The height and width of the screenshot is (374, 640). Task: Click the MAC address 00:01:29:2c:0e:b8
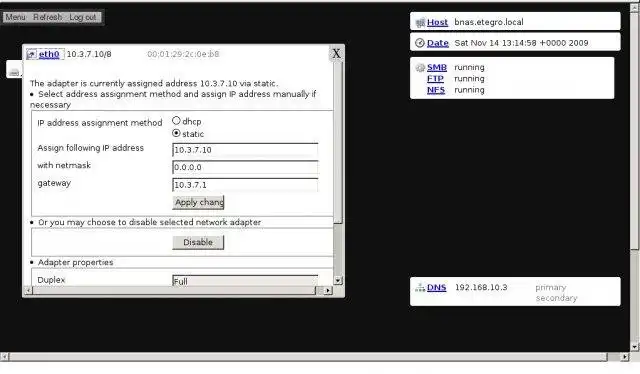(x=183, y=54)
